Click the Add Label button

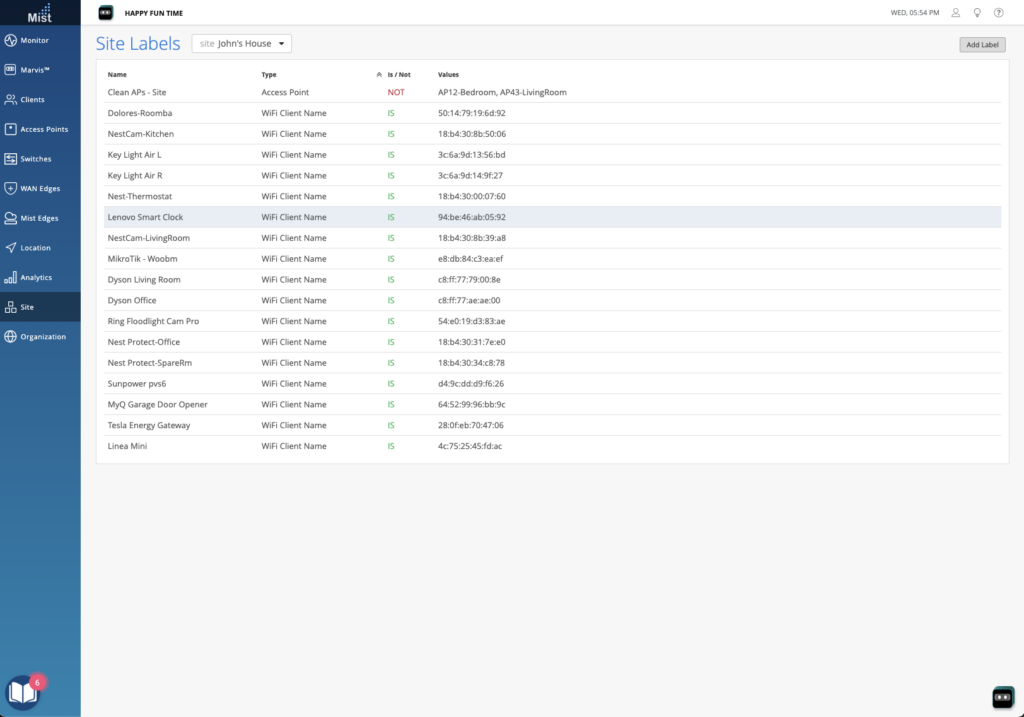[982, 44]
